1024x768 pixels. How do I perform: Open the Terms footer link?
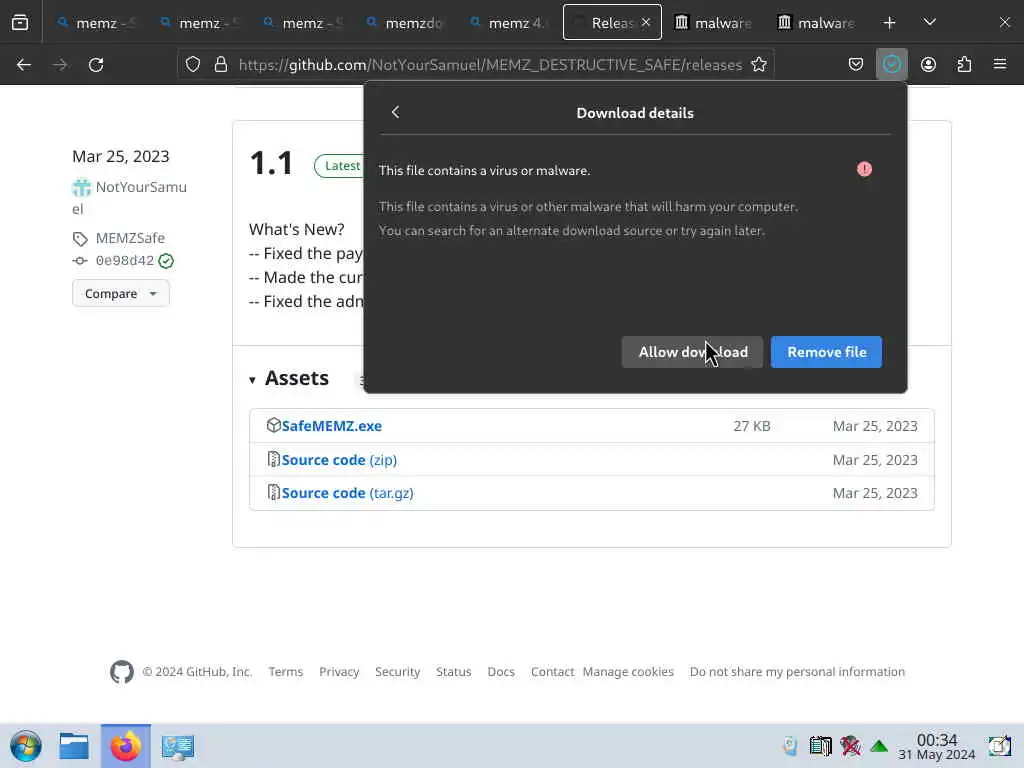(x=286, y=671)
